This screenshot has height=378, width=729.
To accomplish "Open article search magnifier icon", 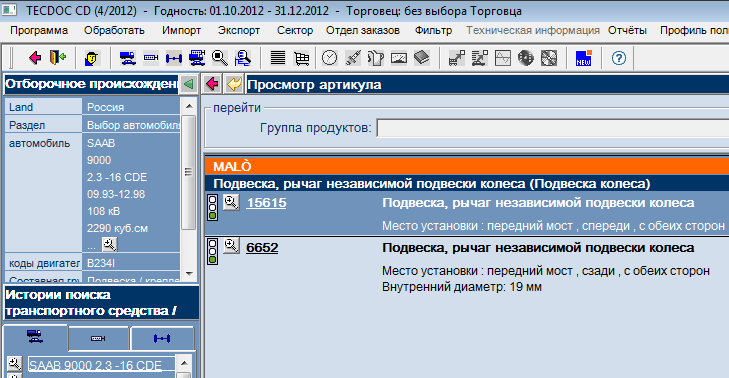I will [219, 58].
